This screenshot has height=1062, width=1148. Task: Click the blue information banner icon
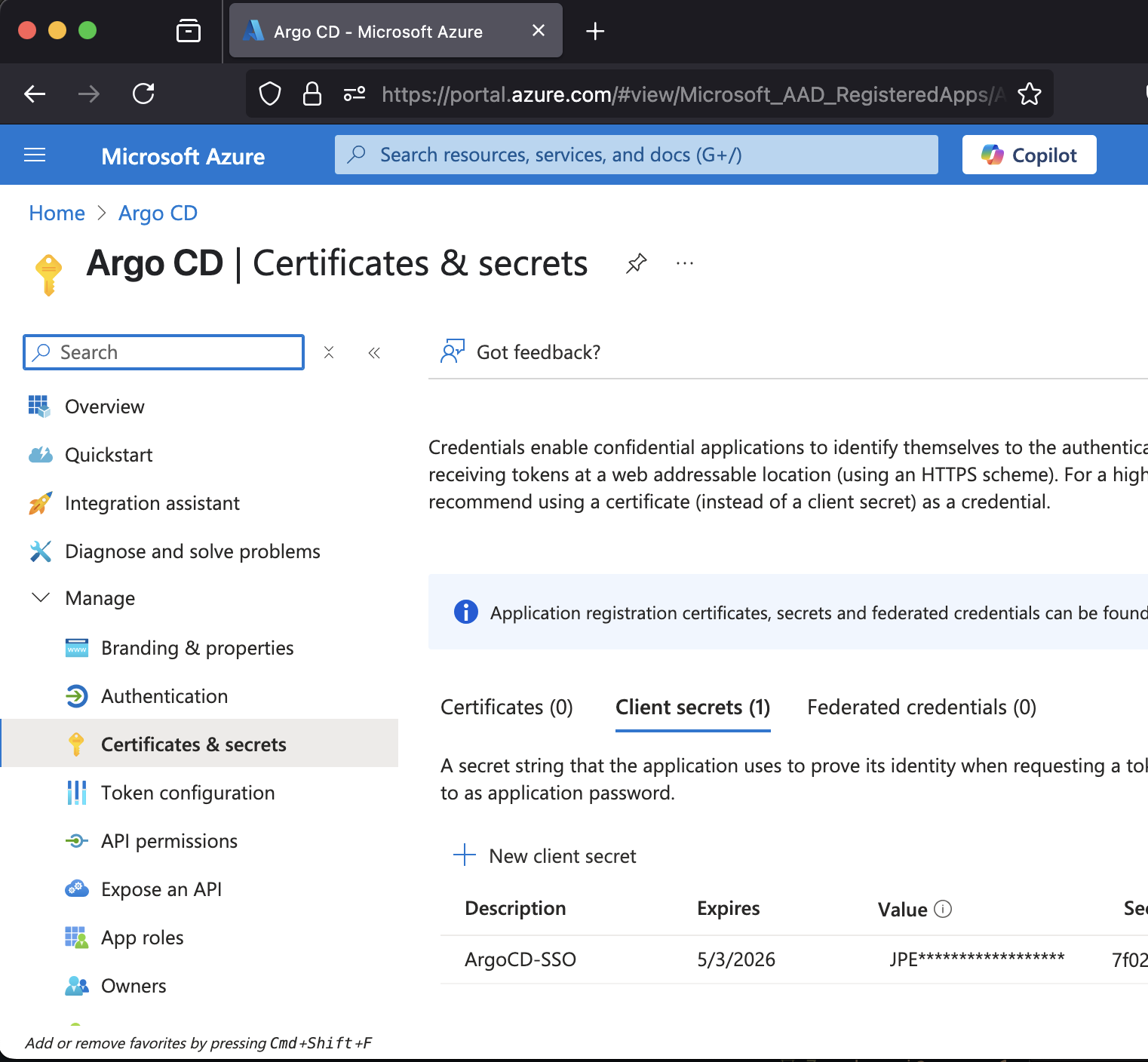point(465,612)
